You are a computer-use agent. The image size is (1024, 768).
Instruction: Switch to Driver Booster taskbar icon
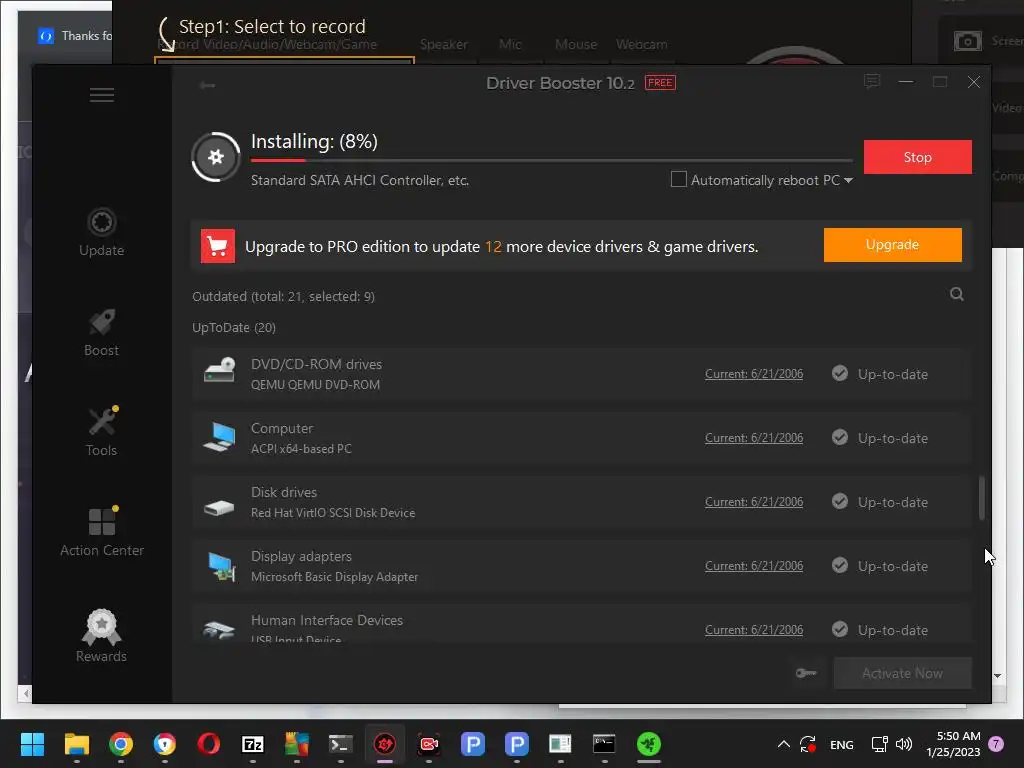point(385,744)
